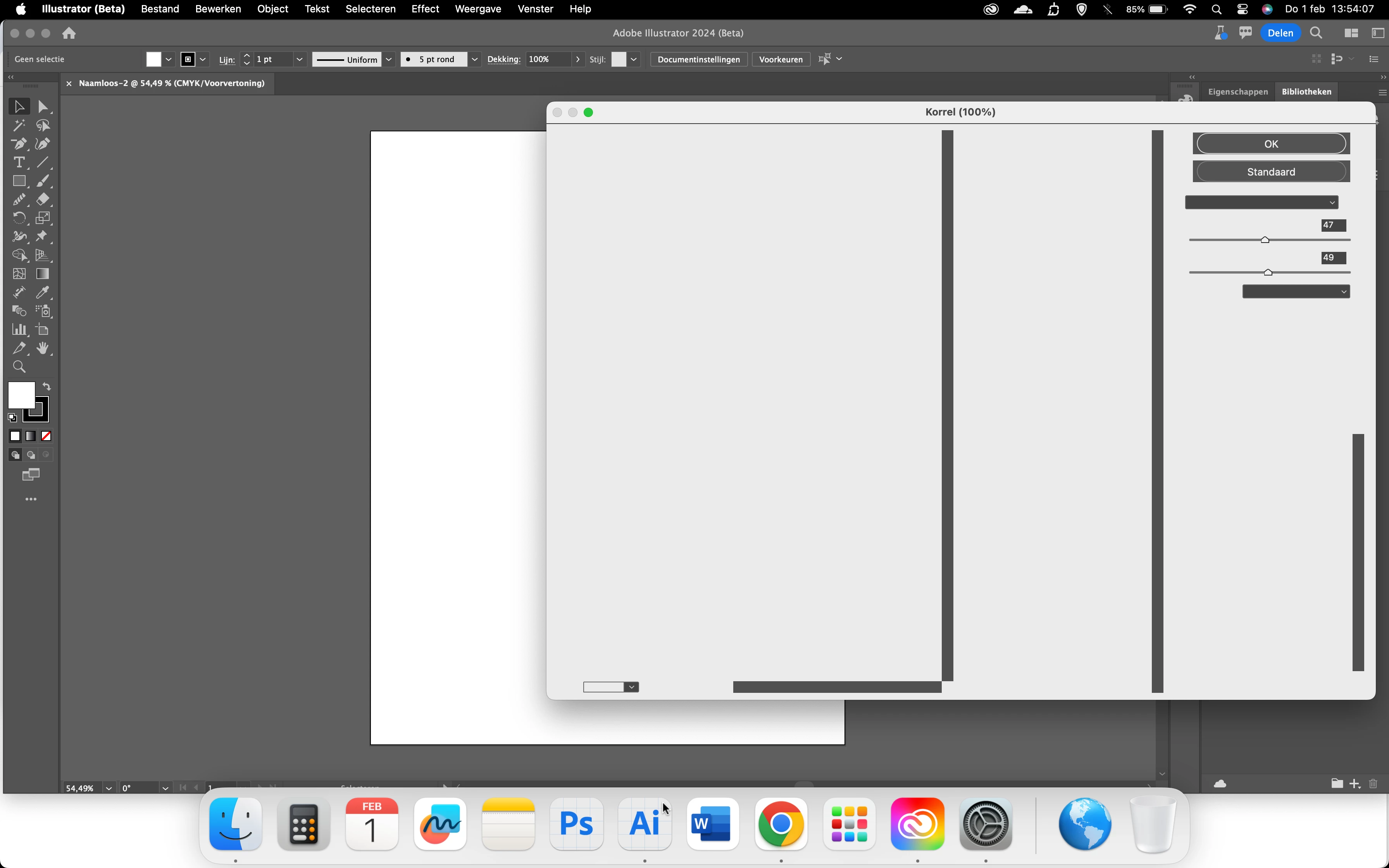
Task: Expand the Uniform stroke profile dropdown
Action: pyautogui.click(x=389, y=59)
